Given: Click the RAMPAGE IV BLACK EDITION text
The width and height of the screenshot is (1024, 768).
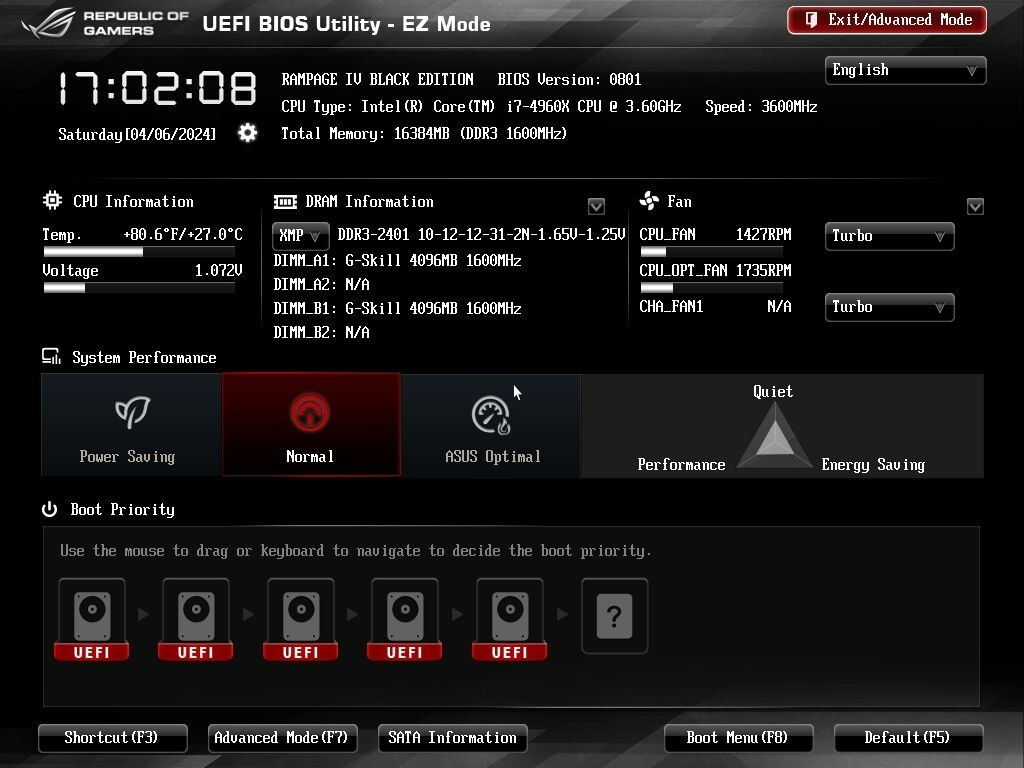Looking at the screenshot, I should (x=377, y=80).
